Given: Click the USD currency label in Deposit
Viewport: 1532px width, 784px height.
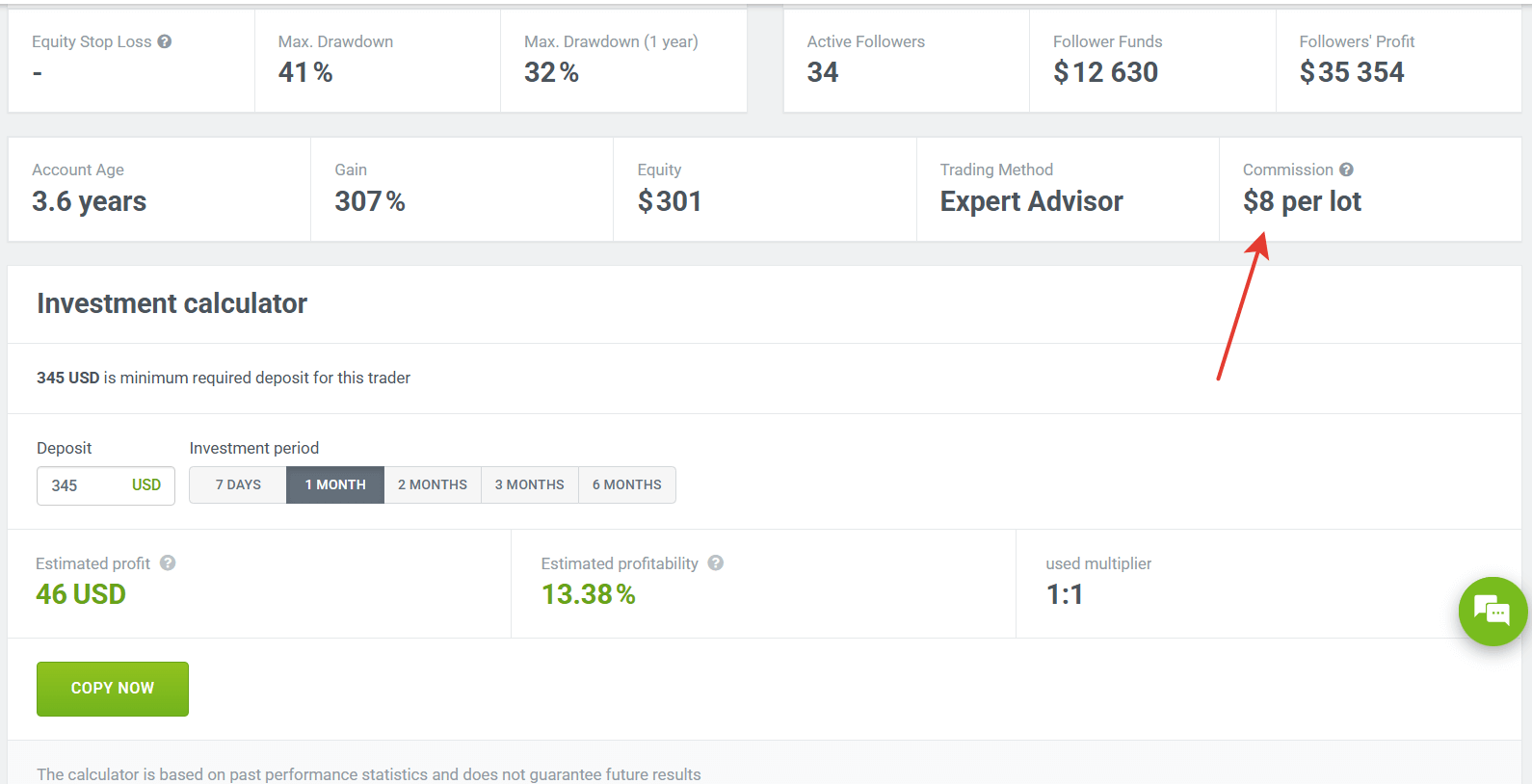Looking at the screenshot, I should tap(146, 485).
